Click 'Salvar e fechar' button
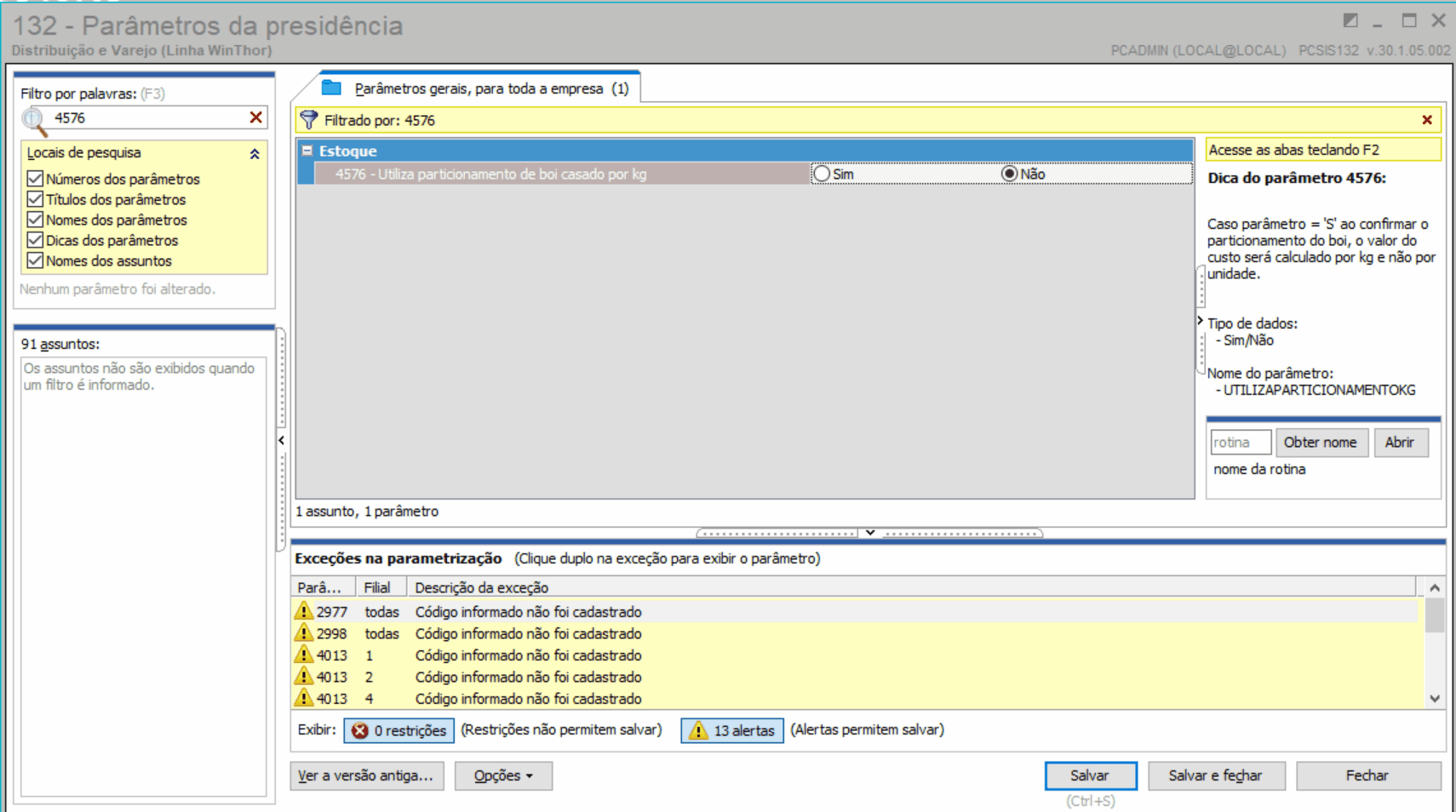The height and width of the screenshot is (812, 1456). (x=1216, y=775)
